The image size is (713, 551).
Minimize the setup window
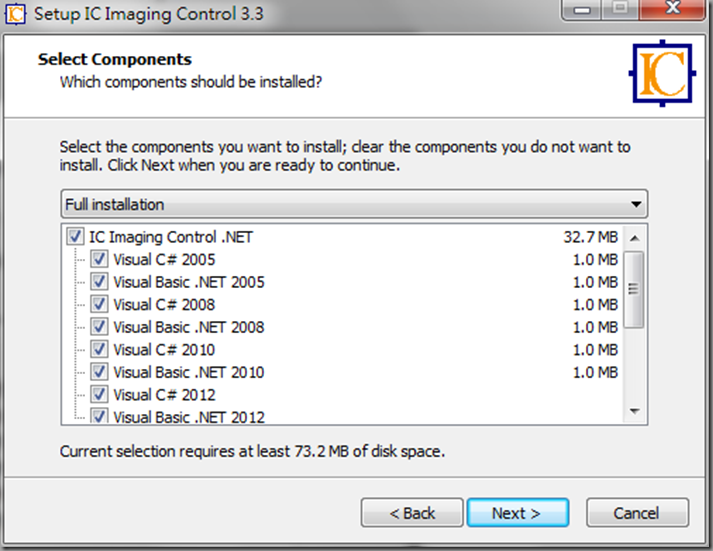(582, 9)
